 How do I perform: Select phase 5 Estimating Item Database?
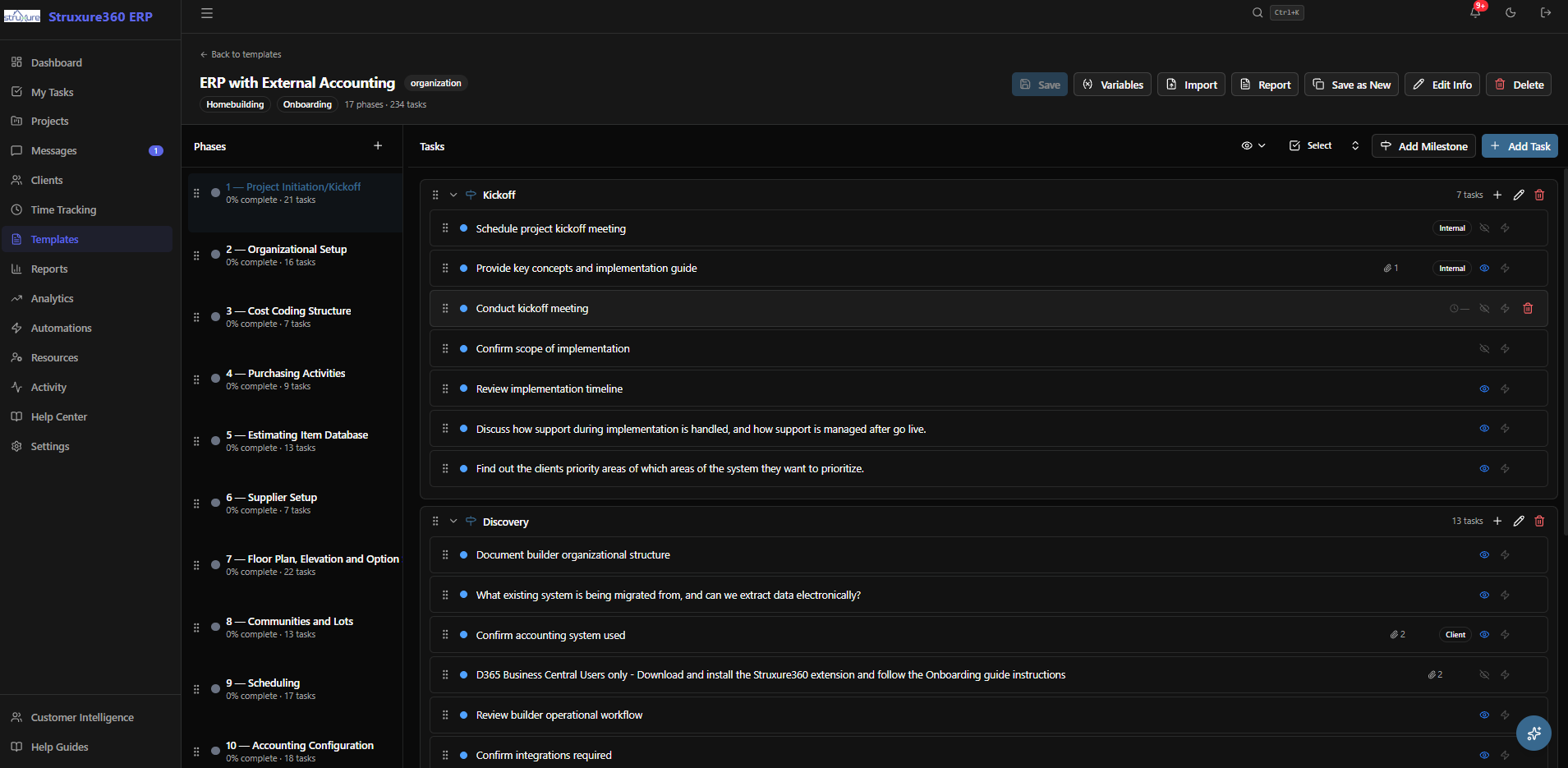pyautogui.click(x=296, y=441)
